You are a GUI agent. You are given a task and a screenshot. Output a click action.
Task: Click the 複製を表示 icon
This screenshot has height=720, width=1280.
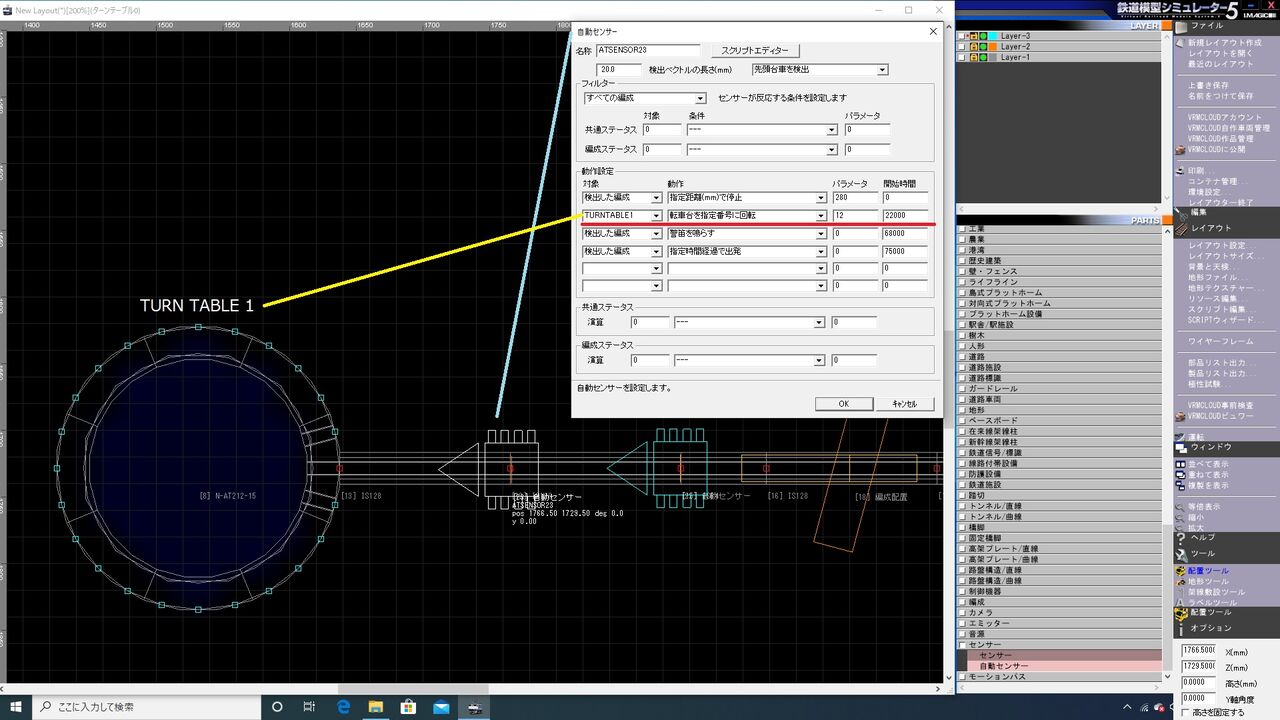[1181, 486]
